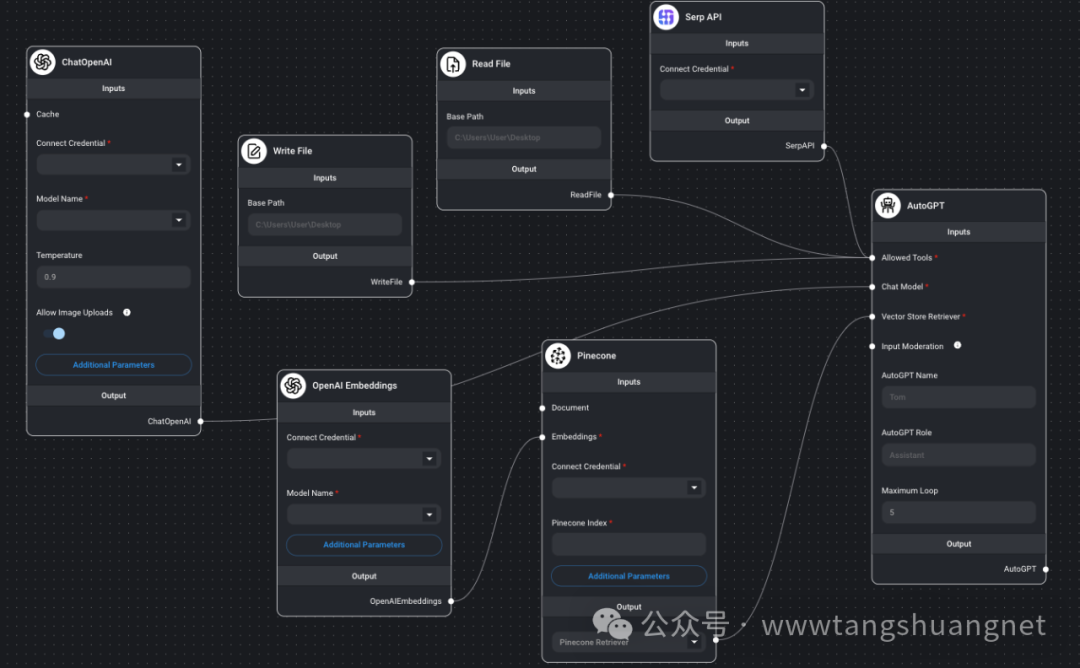Click the Serp API node icon

coord(666,17)
